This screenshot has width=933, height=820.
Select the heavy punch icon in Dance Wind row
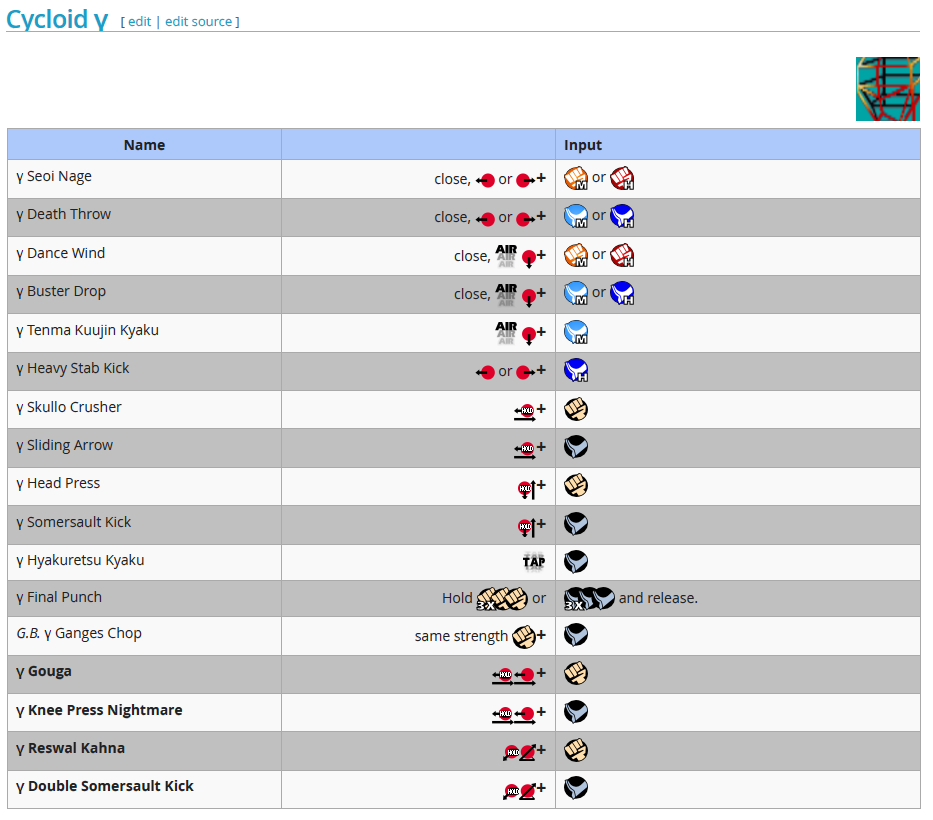coord(622,255)
